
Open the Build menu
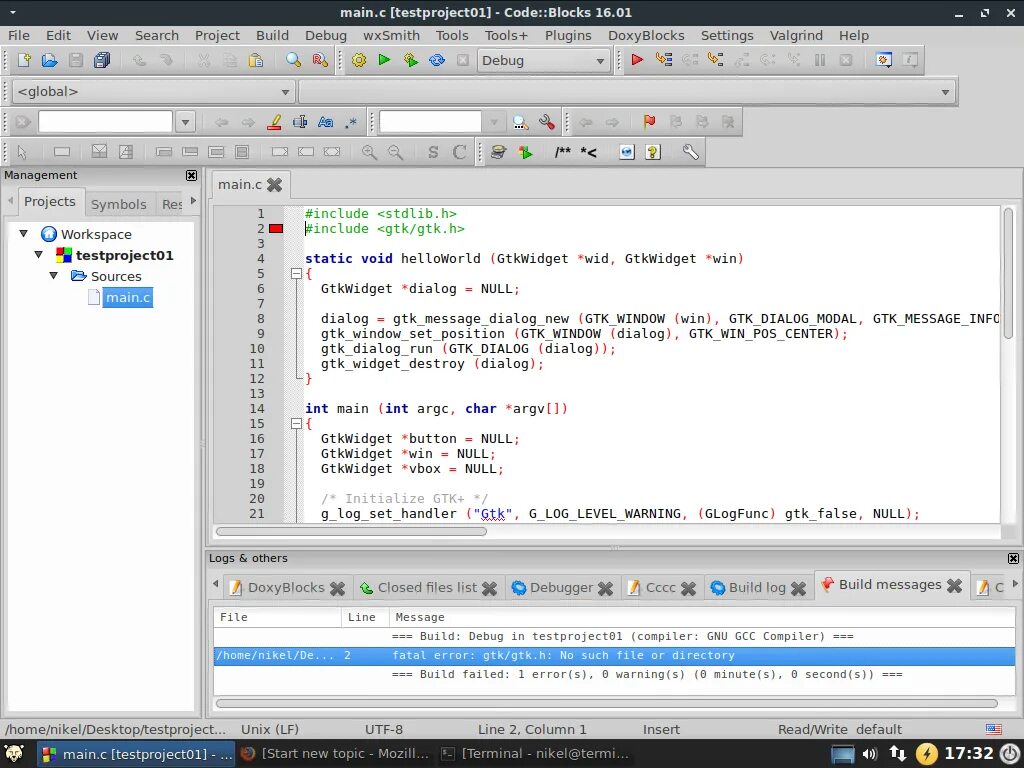click(x=272, y=35)
